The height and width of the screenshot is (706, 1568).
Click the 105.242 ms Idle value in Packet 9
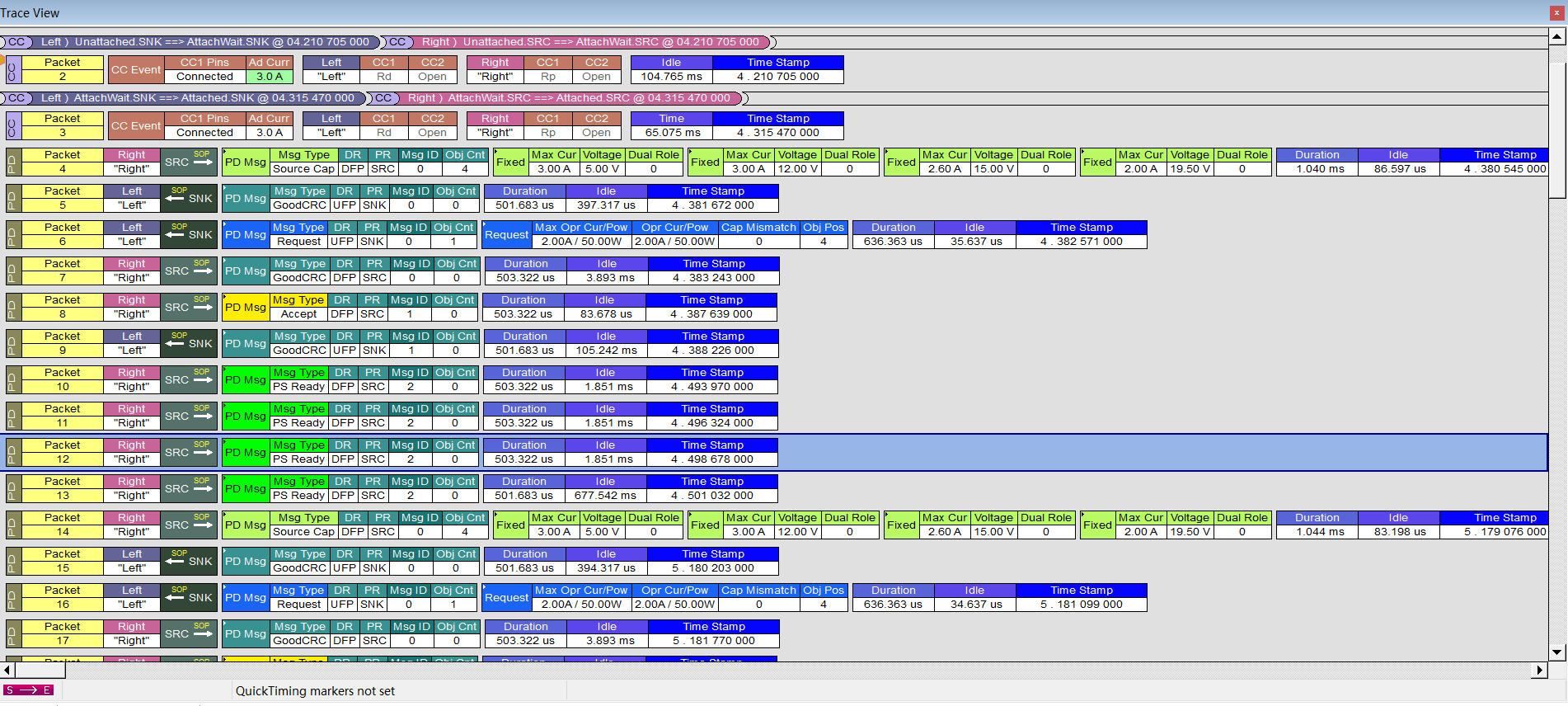pos(607,351)
